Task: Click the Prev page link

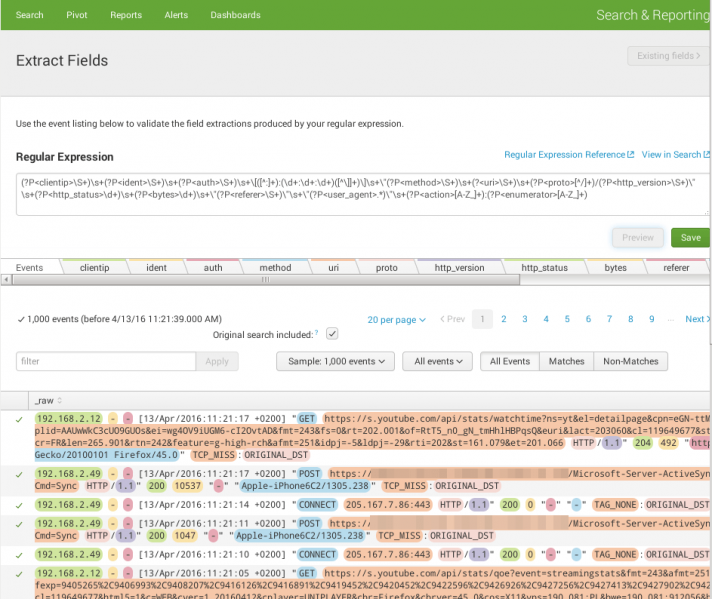Action: click(x=453, y=319)
